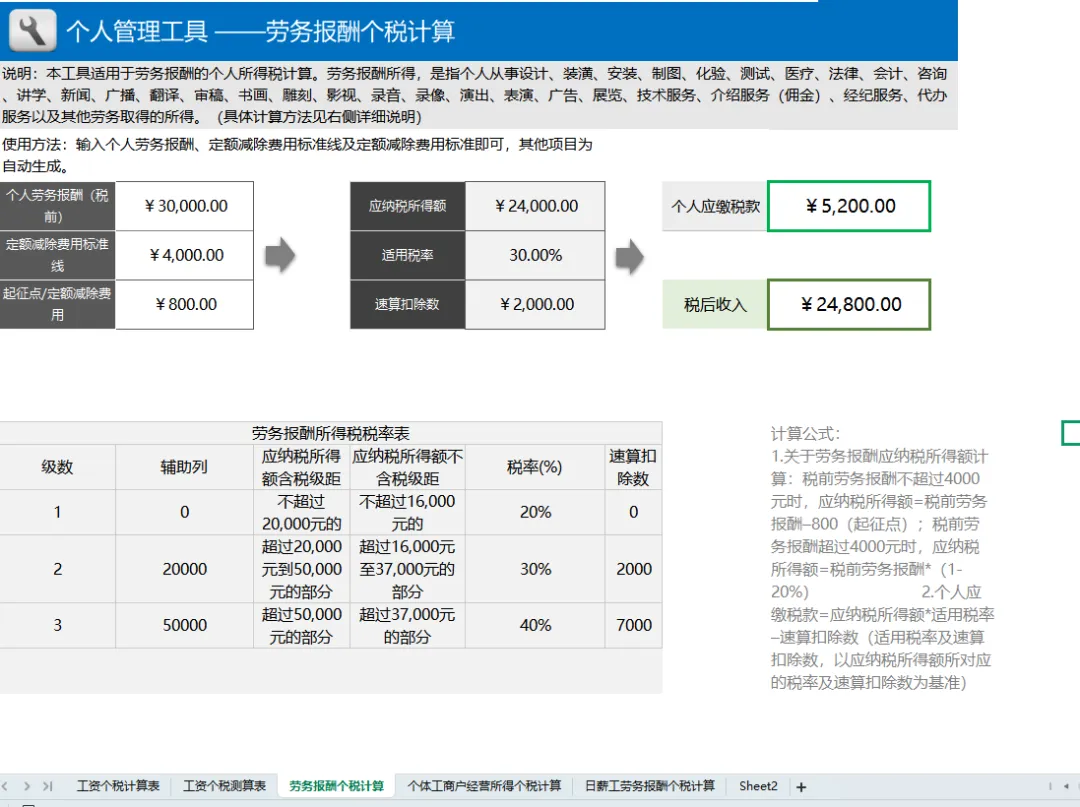Click the 超过50,000元的部分 bracket cell

coord(302,625)
